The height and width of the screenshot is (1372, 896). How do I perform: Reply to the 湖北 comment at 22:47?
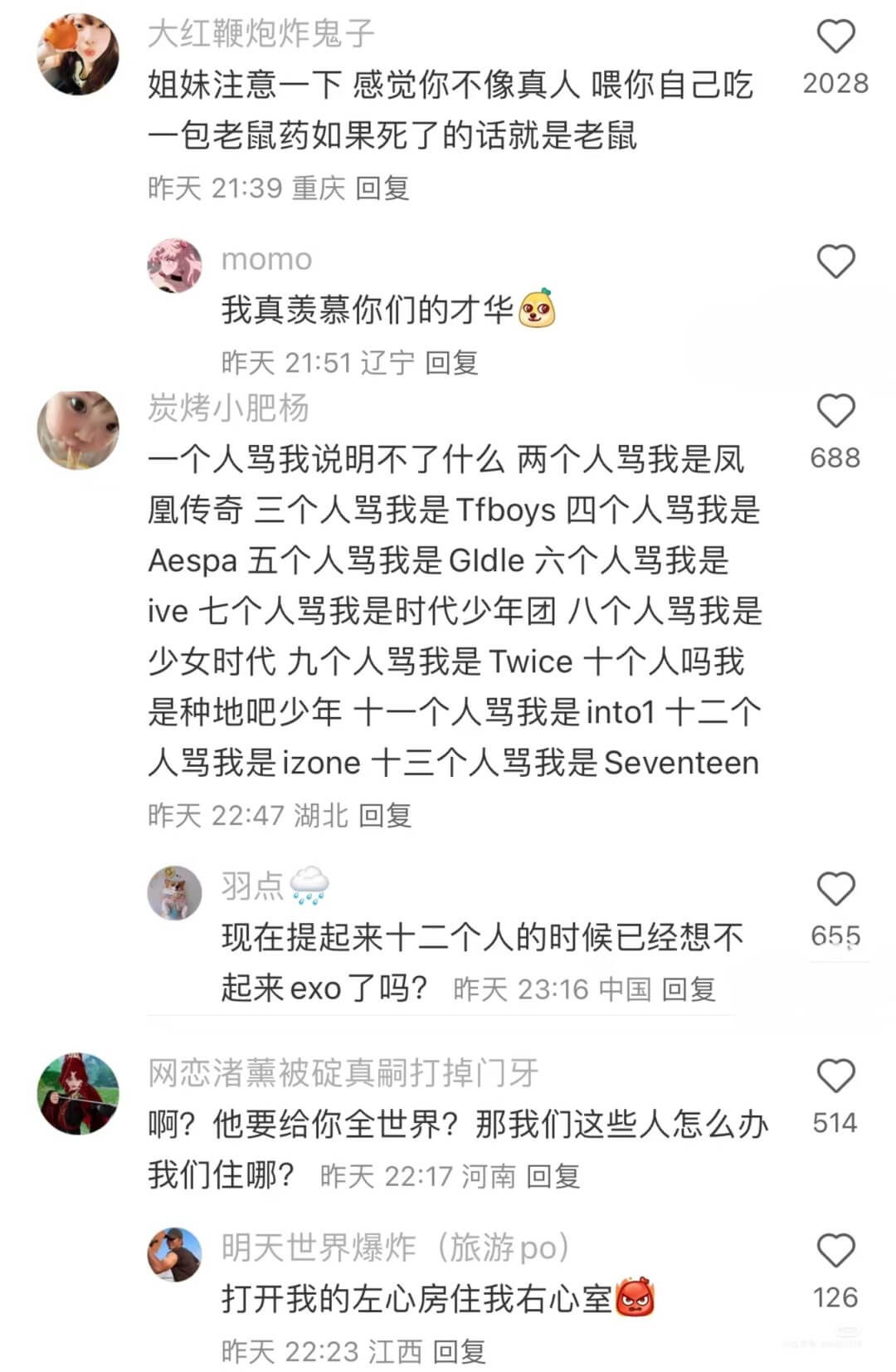coord(385,815)
